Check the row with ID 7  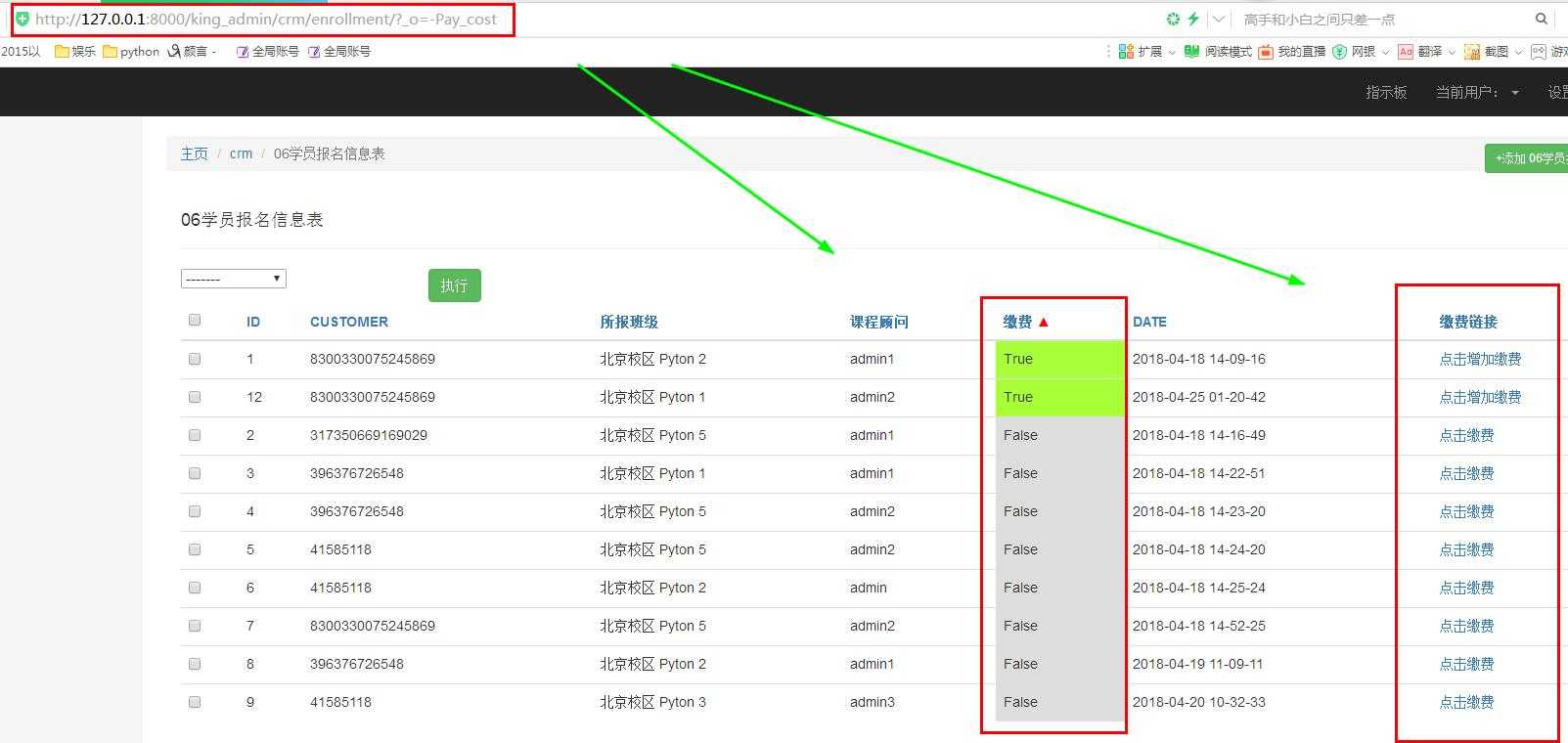pos(195,626)
